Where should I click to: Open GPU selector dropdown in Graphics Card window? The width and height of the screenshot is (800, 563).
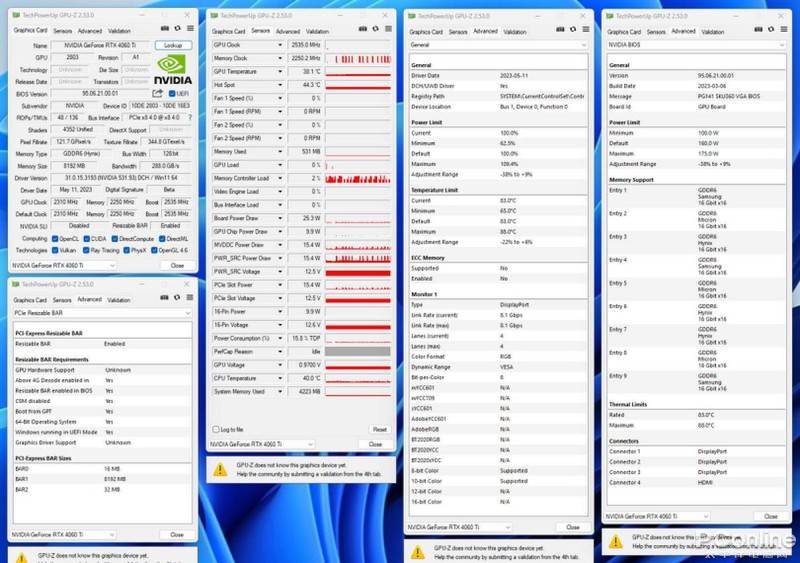point(63,265)
